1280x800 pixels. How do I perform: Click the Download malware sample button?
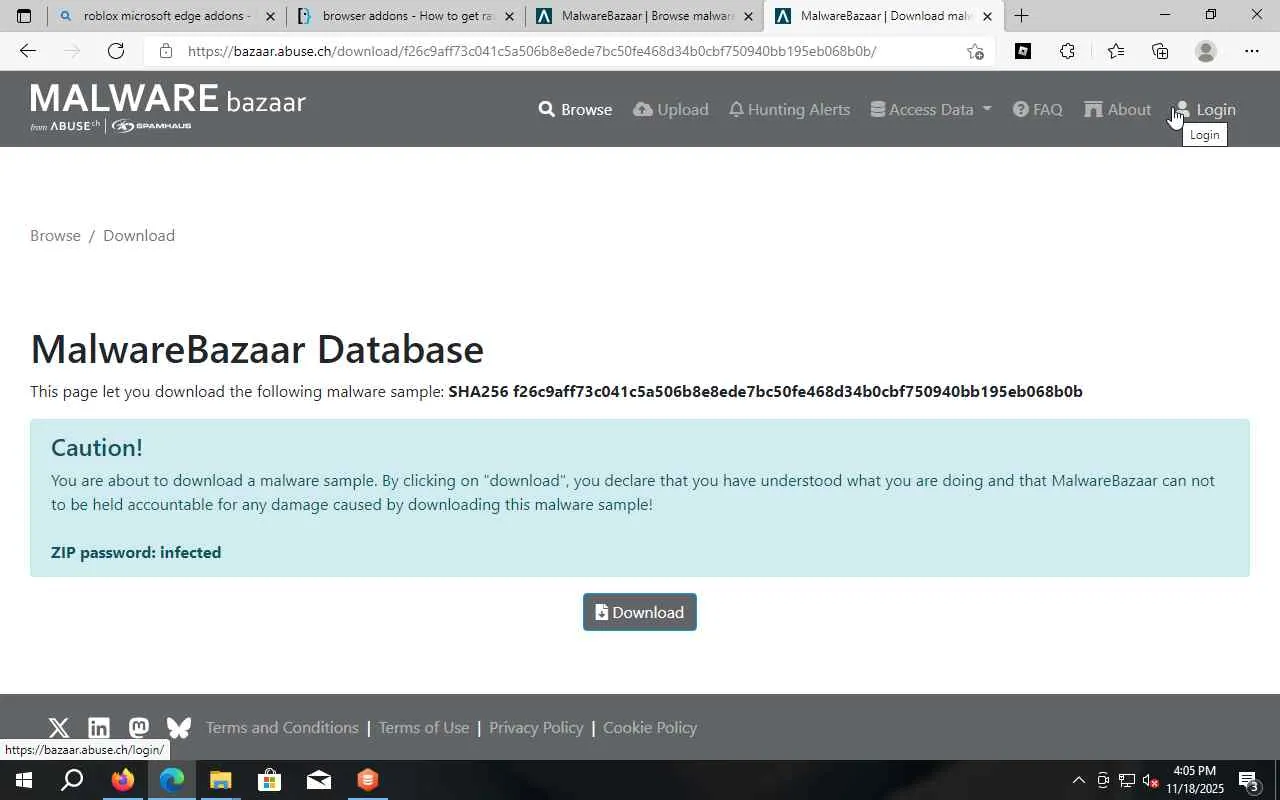point(640,612)
